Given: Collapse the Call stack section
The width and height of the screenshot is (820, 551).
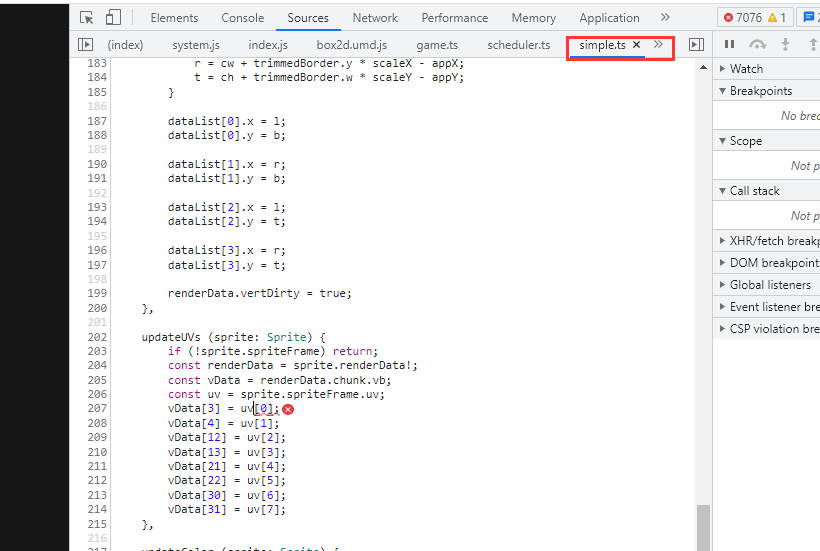Looking at the screenshot, I should [766, 191].
